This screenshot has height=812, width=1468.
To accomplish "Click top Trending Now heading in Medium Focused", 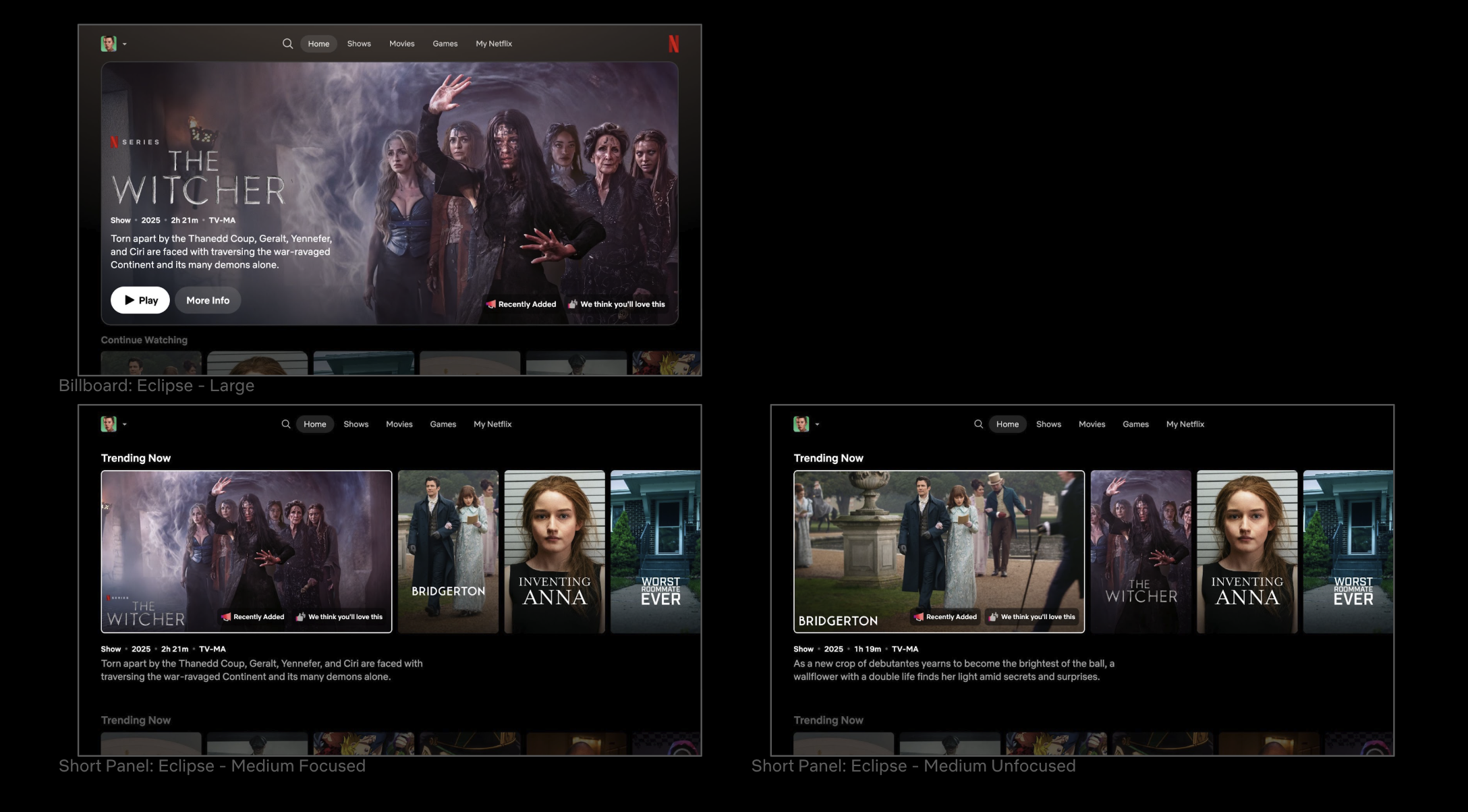I will [136, 458].
